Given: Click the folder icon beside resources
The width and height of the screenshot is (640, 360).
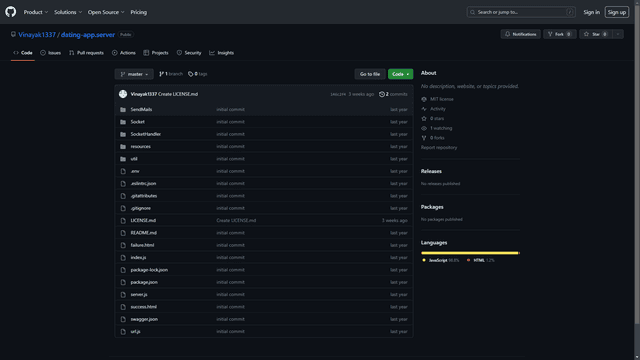Looking at the screenshot, I should click(x=123, y=146).
